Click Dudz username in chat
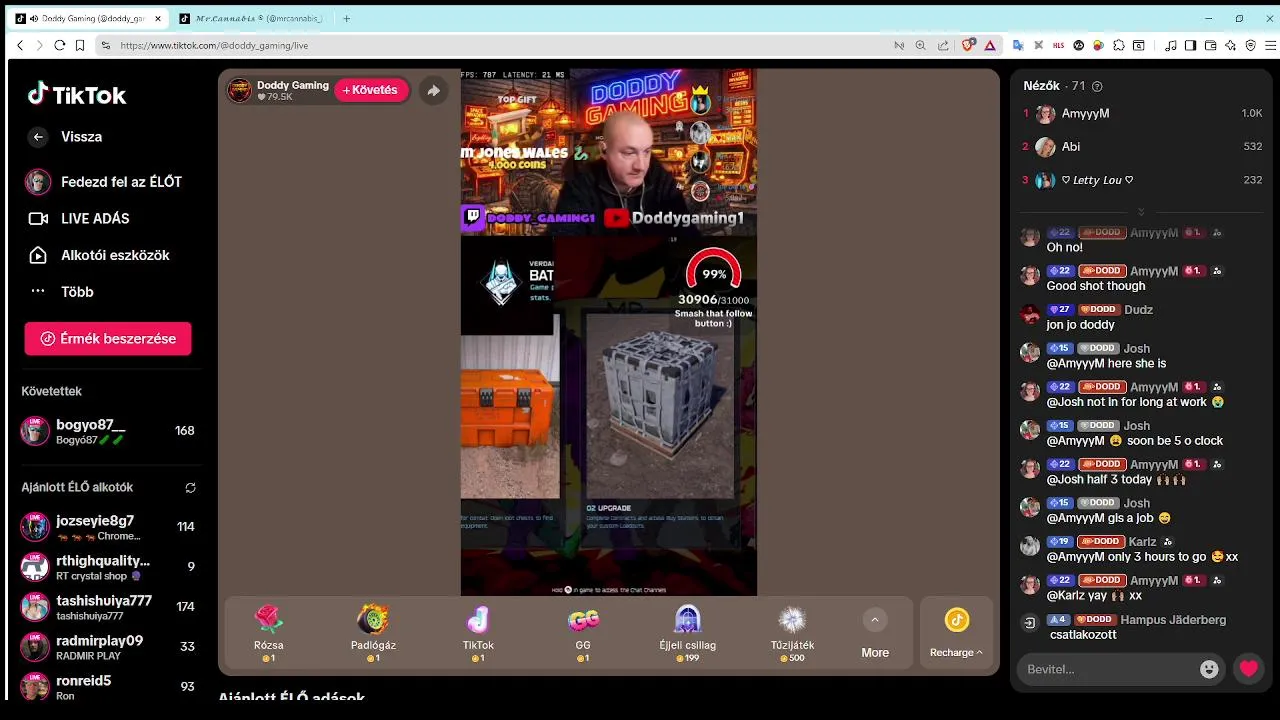The image size is (1280, 720). pos(1139,310)
